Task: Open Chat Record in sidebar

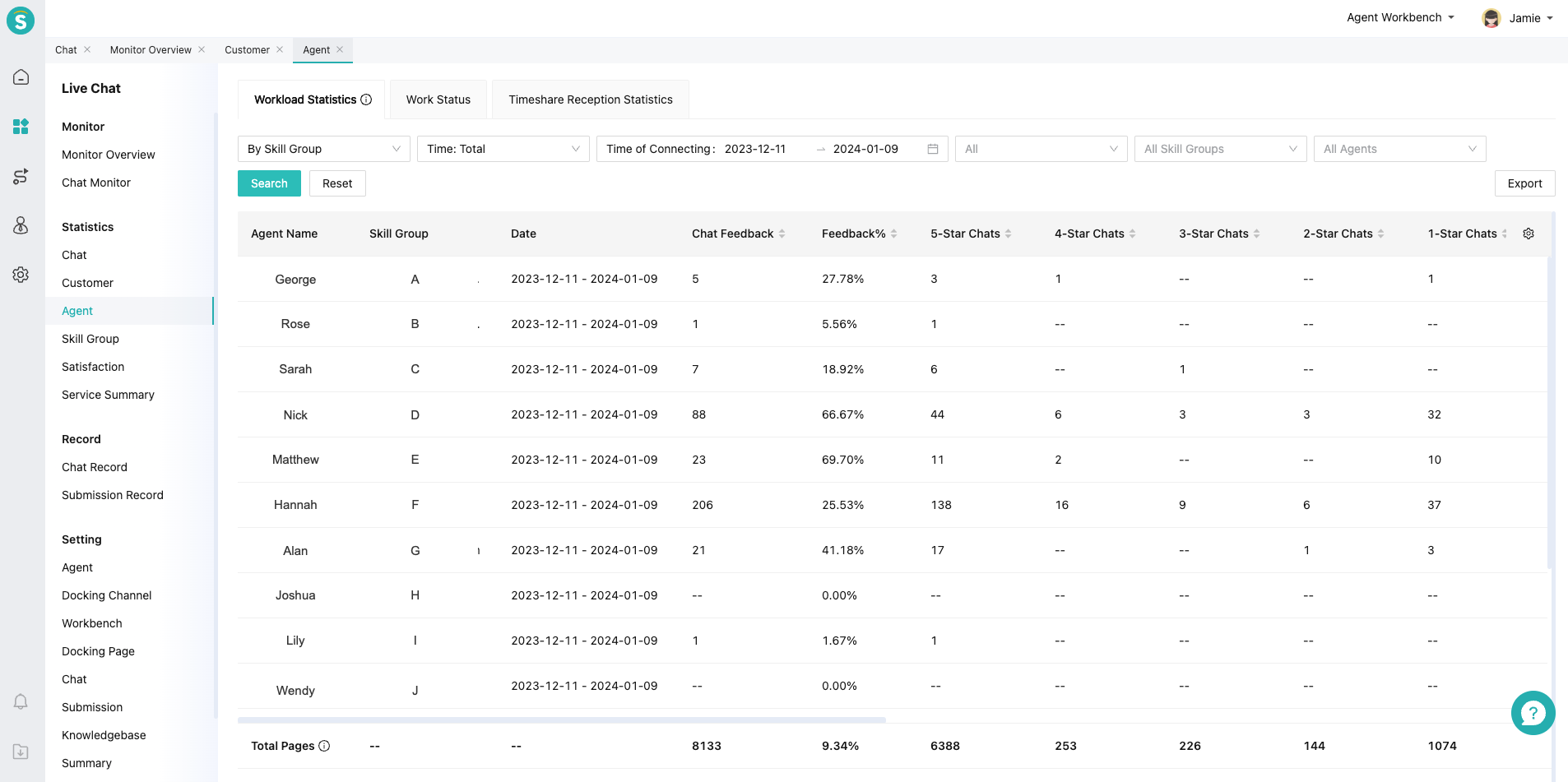Action: [x=95, y=467]
